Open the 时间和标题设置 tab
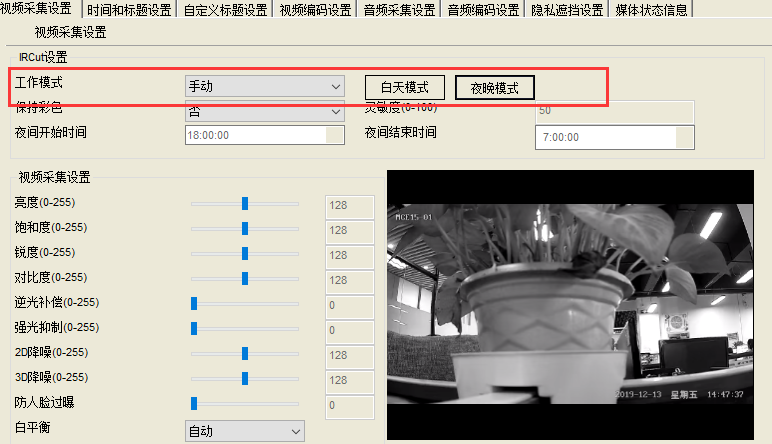This screenshot has height=444, width=772. (x=129, y=9)
